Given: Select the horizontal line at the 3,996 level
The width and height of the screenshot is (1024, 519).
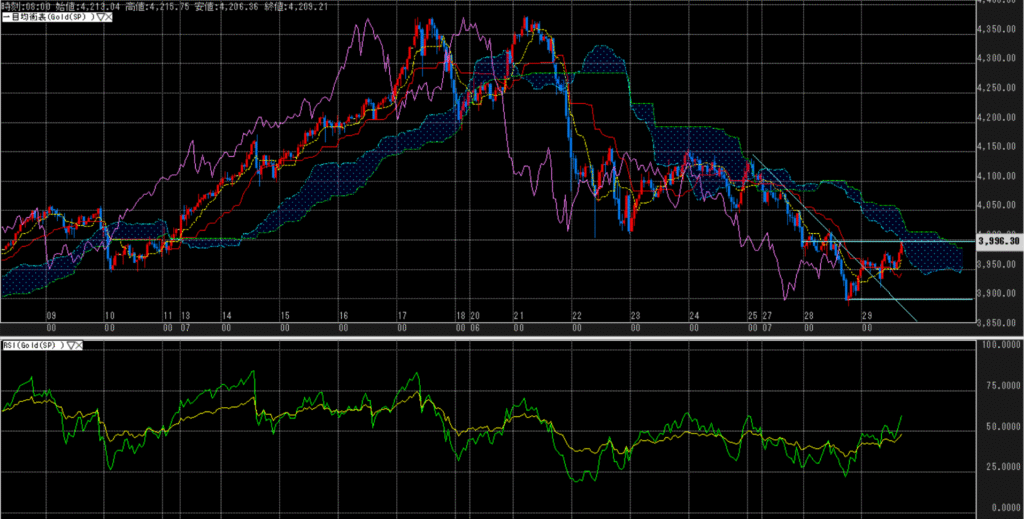Looking at the screenshot, I should [x=870, y=241].
